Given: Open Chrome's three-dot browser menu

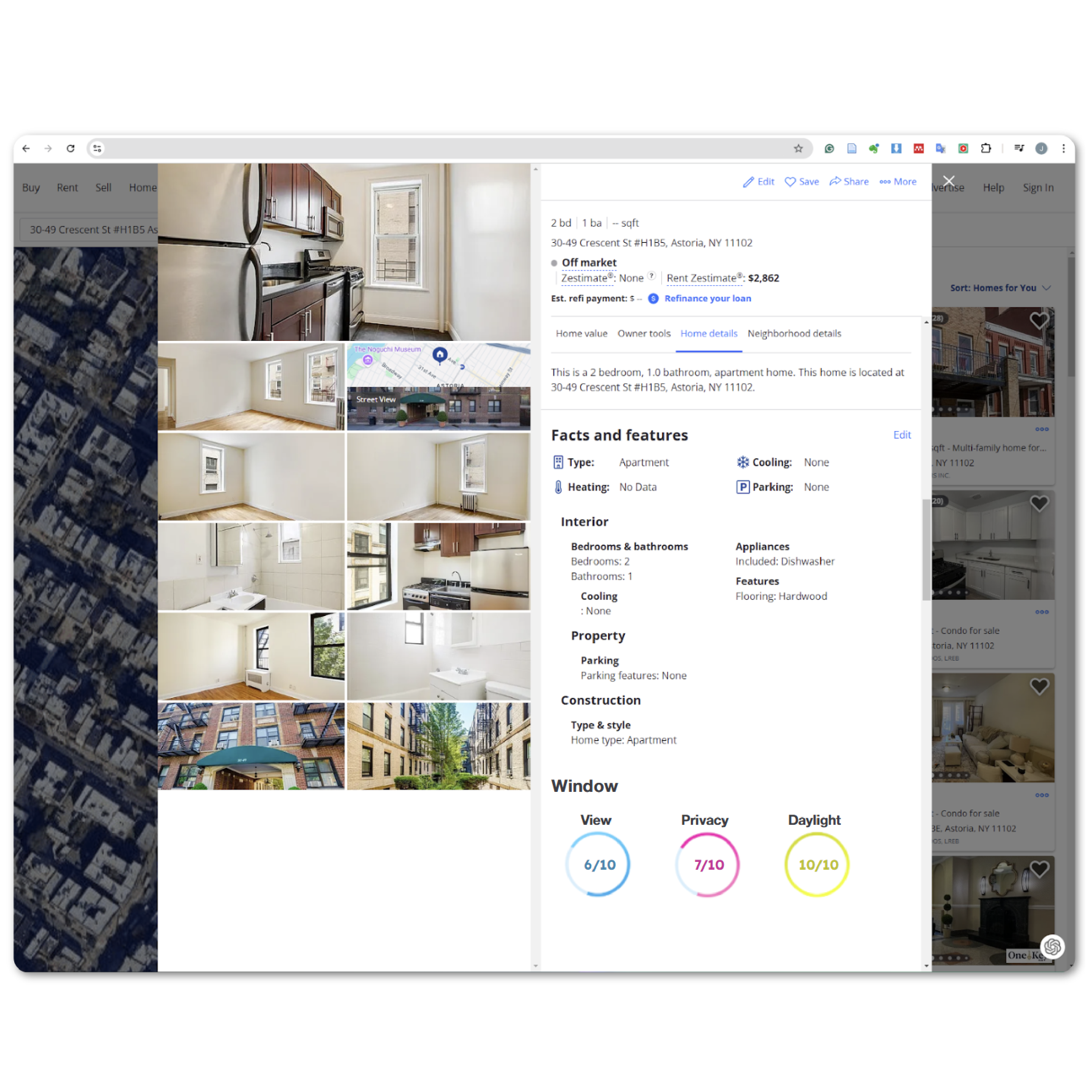Looking at the screenshot, I should click(x=1063, y=148).
